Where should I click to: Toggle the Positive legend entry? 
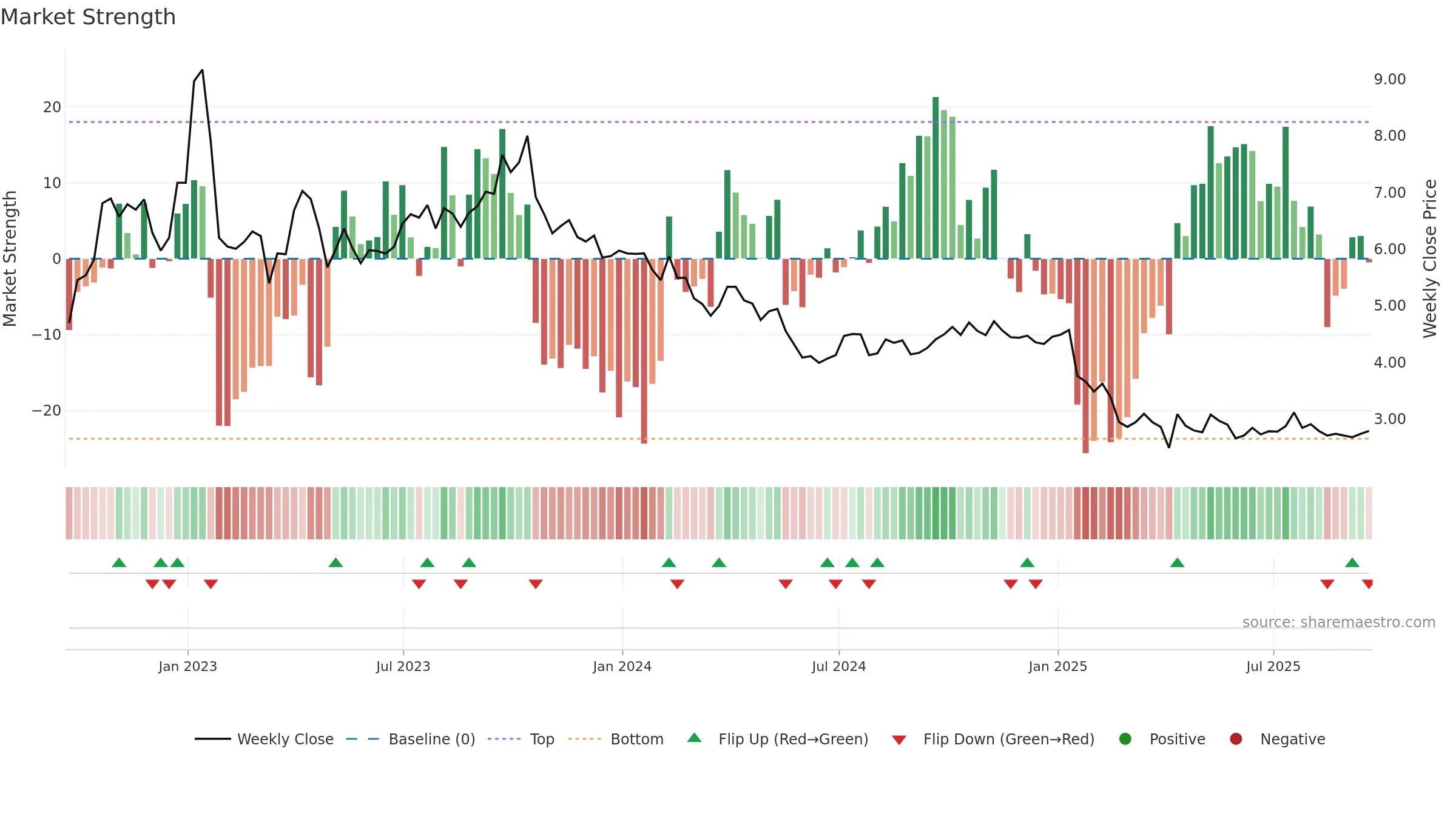pyautogui.click(x=1162, y=739)
